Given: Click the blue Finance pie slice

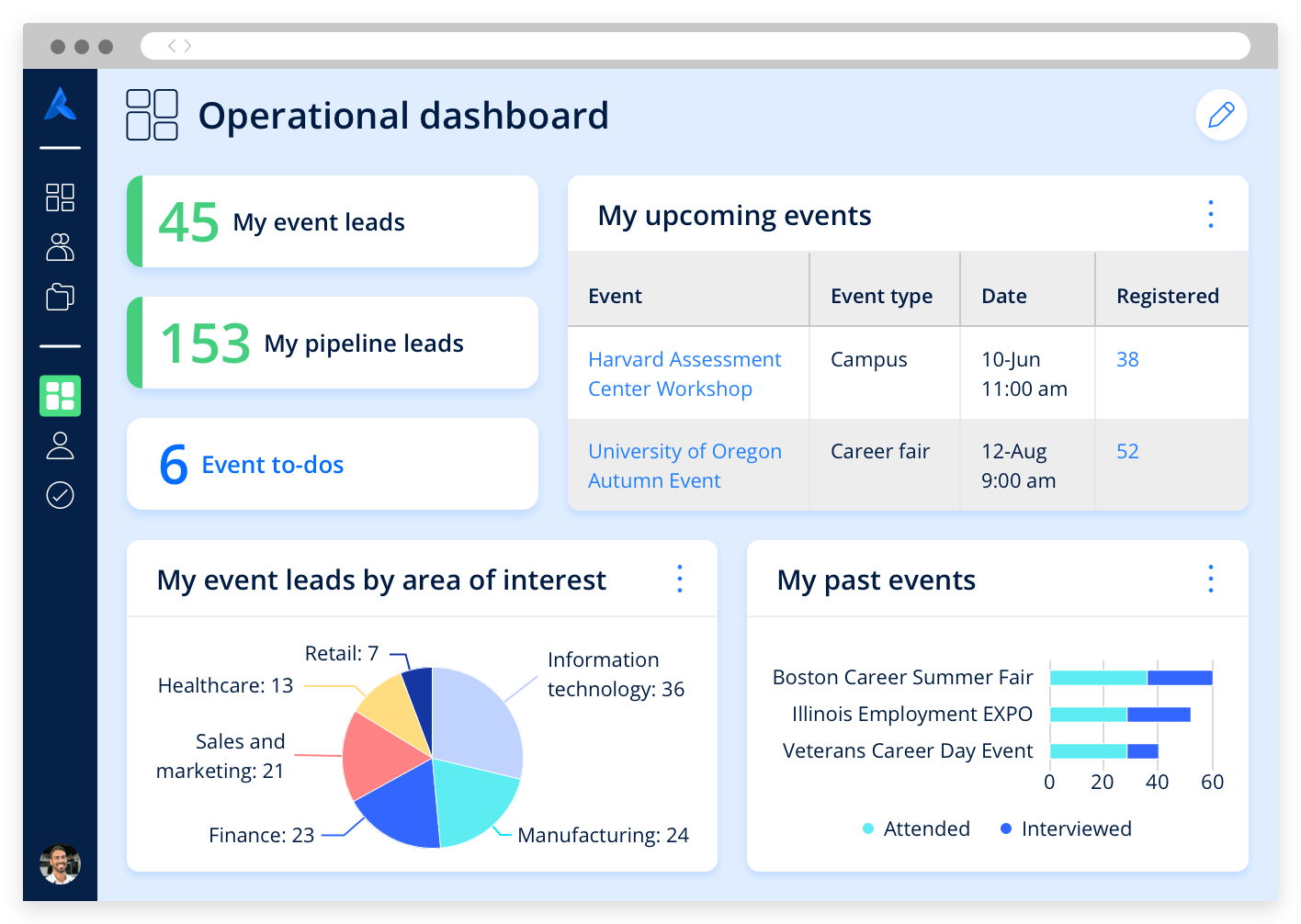Looking at the screenshot, I should coord(404,806).
